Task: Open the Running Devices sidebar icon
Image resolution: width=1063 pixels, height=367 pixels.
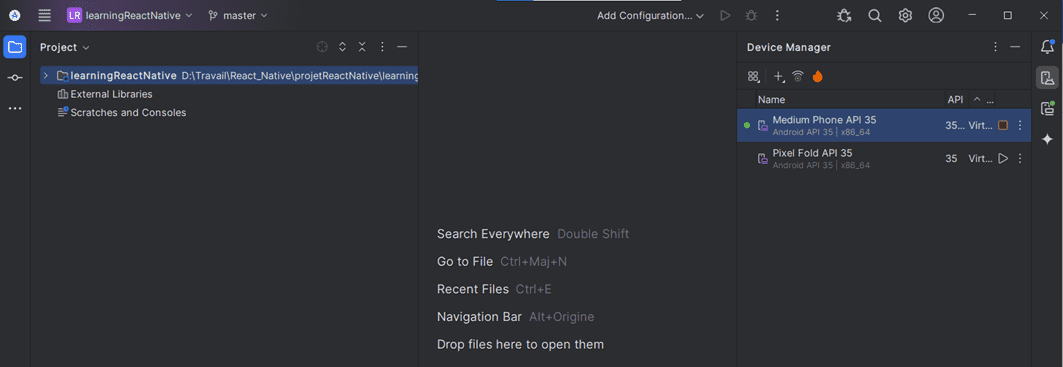Action: pos(1047,108)
